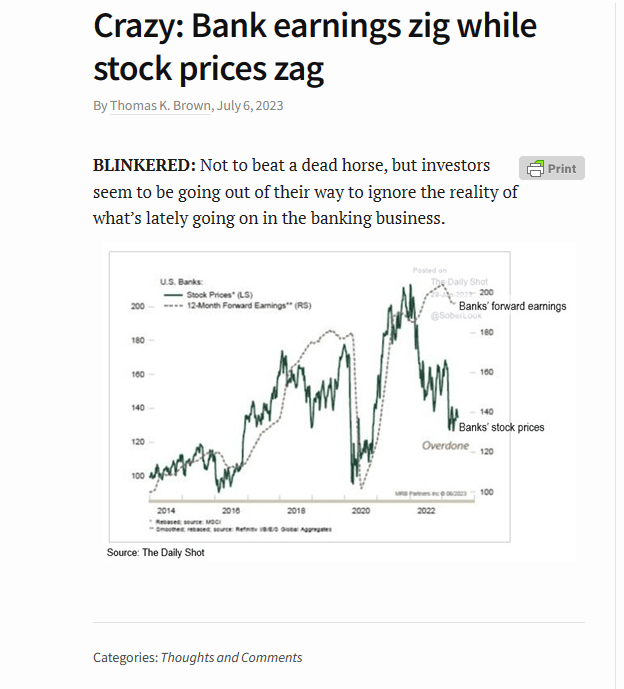Click the Categories label text
Image resolution: width=624 pixels, height=689 pixels.
125,657
